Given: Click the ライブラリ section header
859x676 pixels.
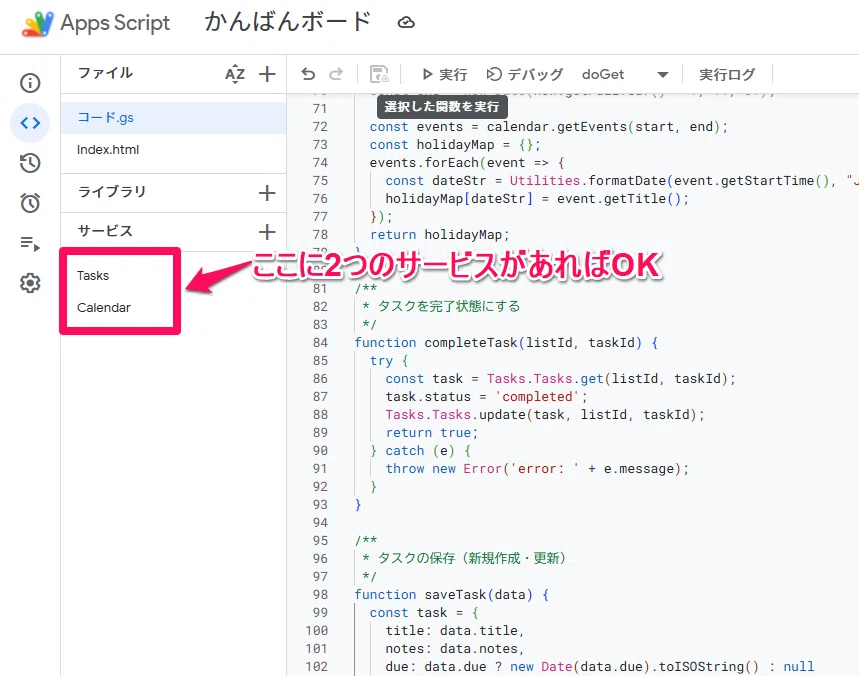Looking at the screenshot, I should click(112, 192).
